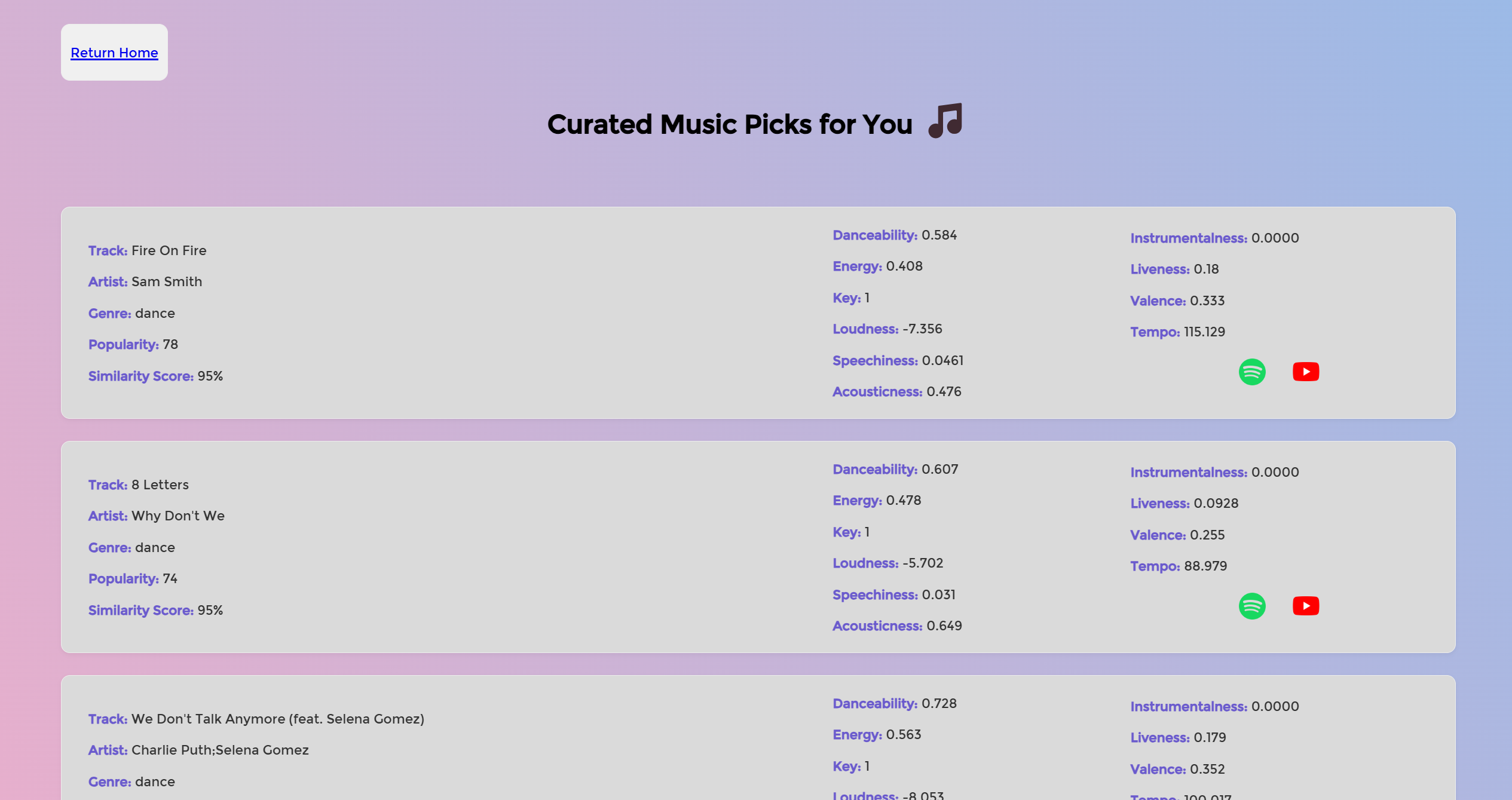
Task: Click the music note icon in the heading
Action: click(x=945, y=121)
